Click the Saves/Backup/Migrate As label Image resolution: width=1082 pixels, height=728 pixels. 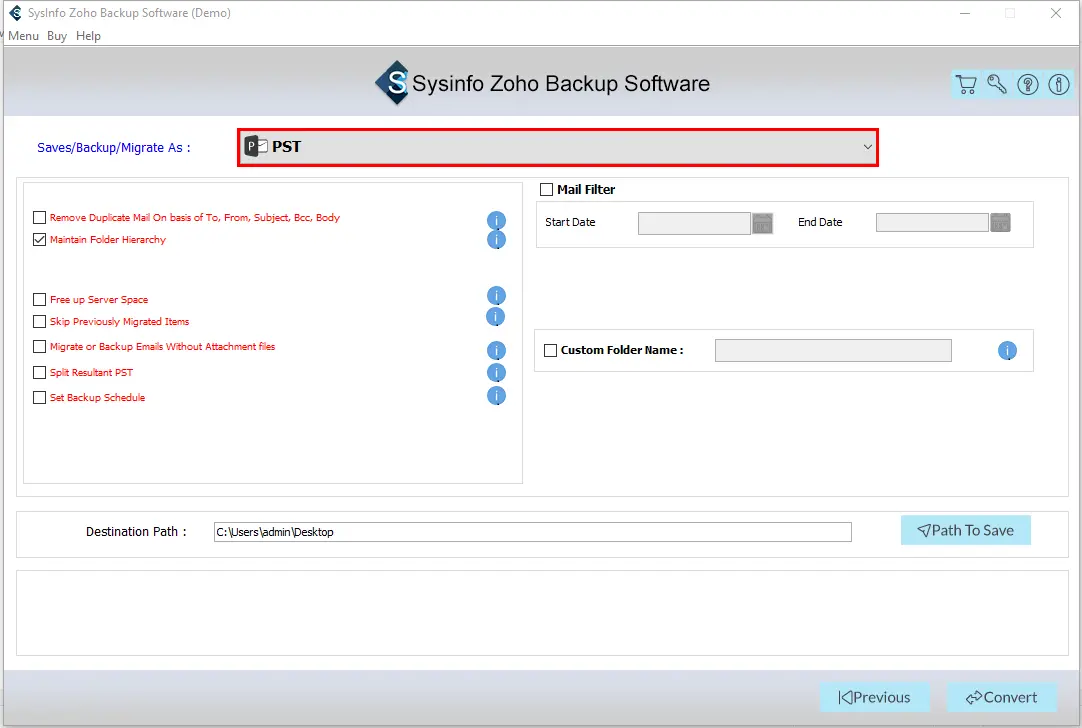114,148
